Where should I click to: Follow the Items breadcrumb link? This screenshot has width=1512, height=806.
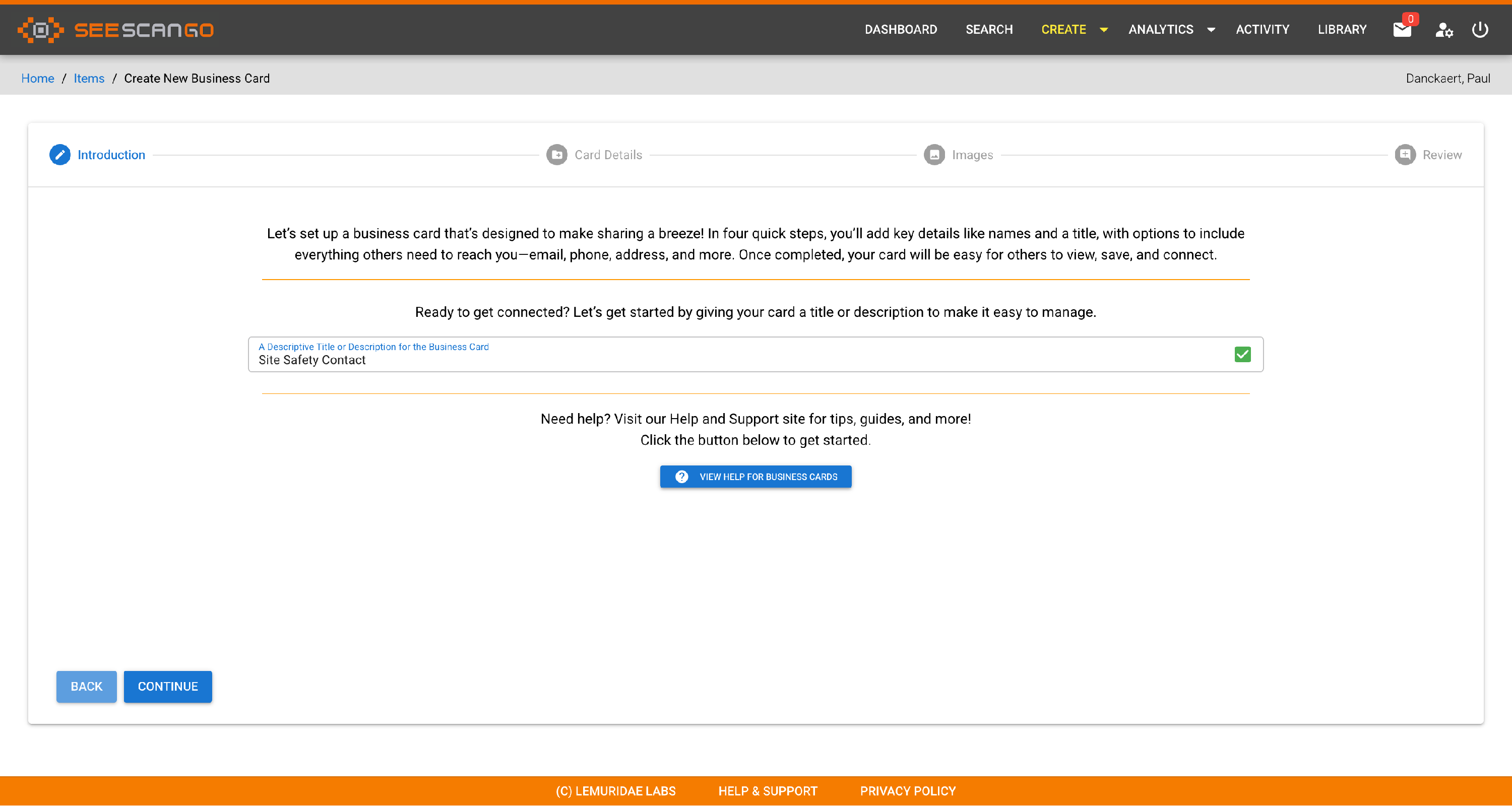pyautogui.click(x=89, y=78)
